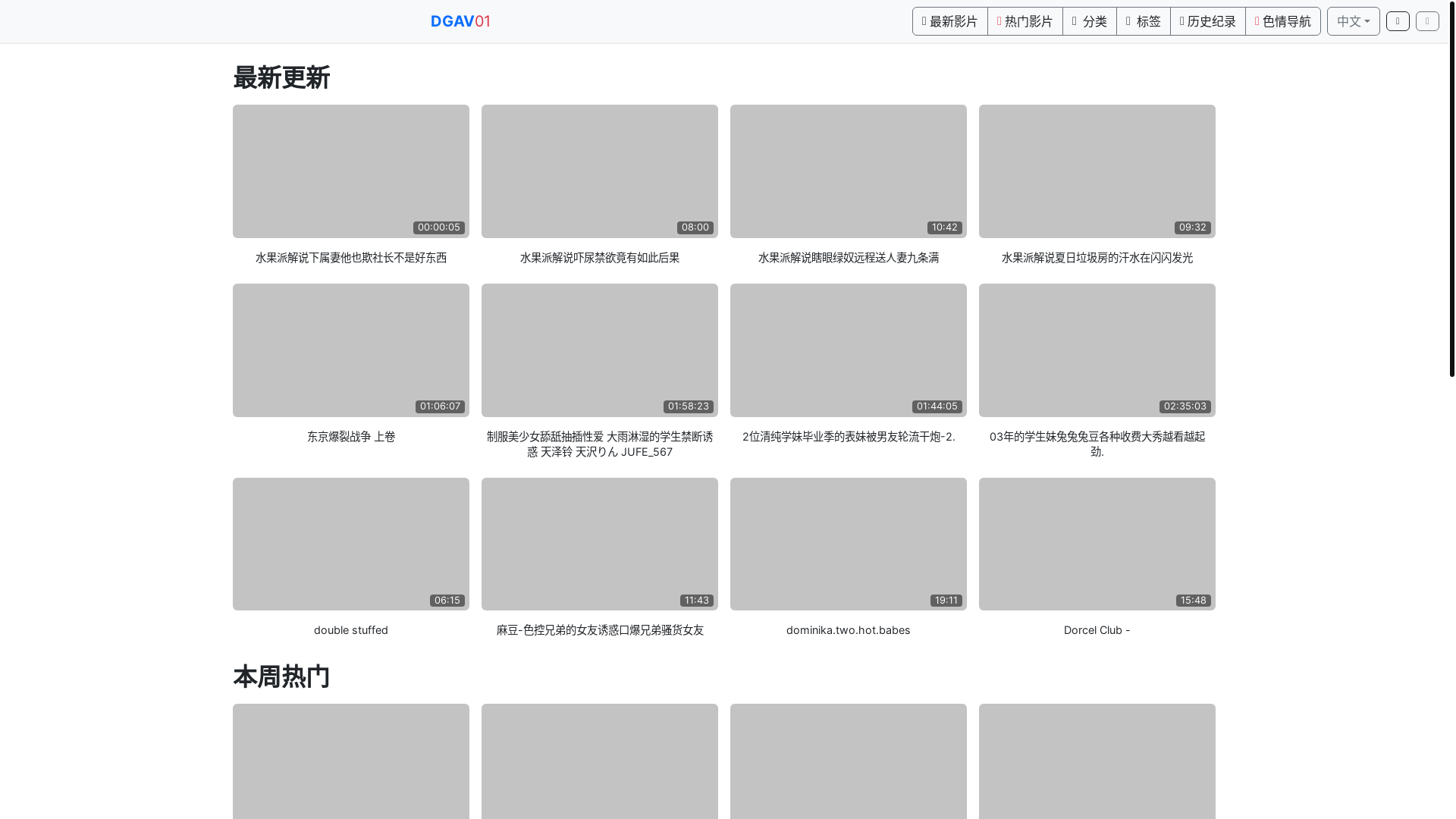Click the 本周热门 section heading
Screen dimensions: 1456x819
(281, 677)
